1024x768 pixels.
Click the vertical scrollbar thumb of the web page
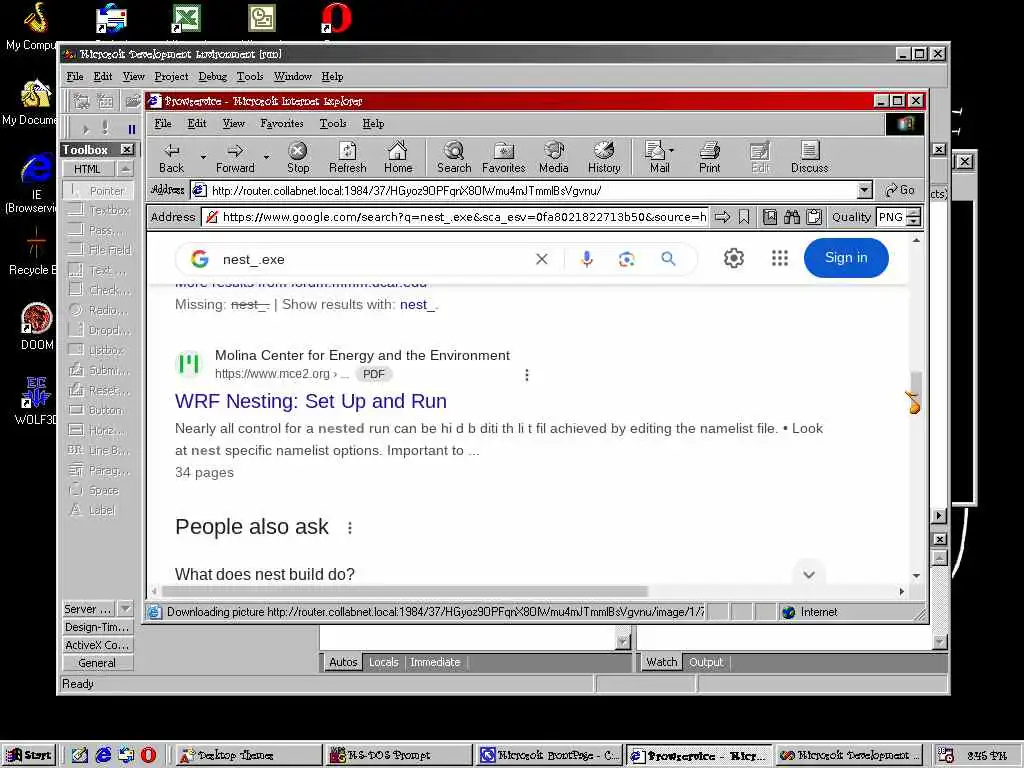916,392
